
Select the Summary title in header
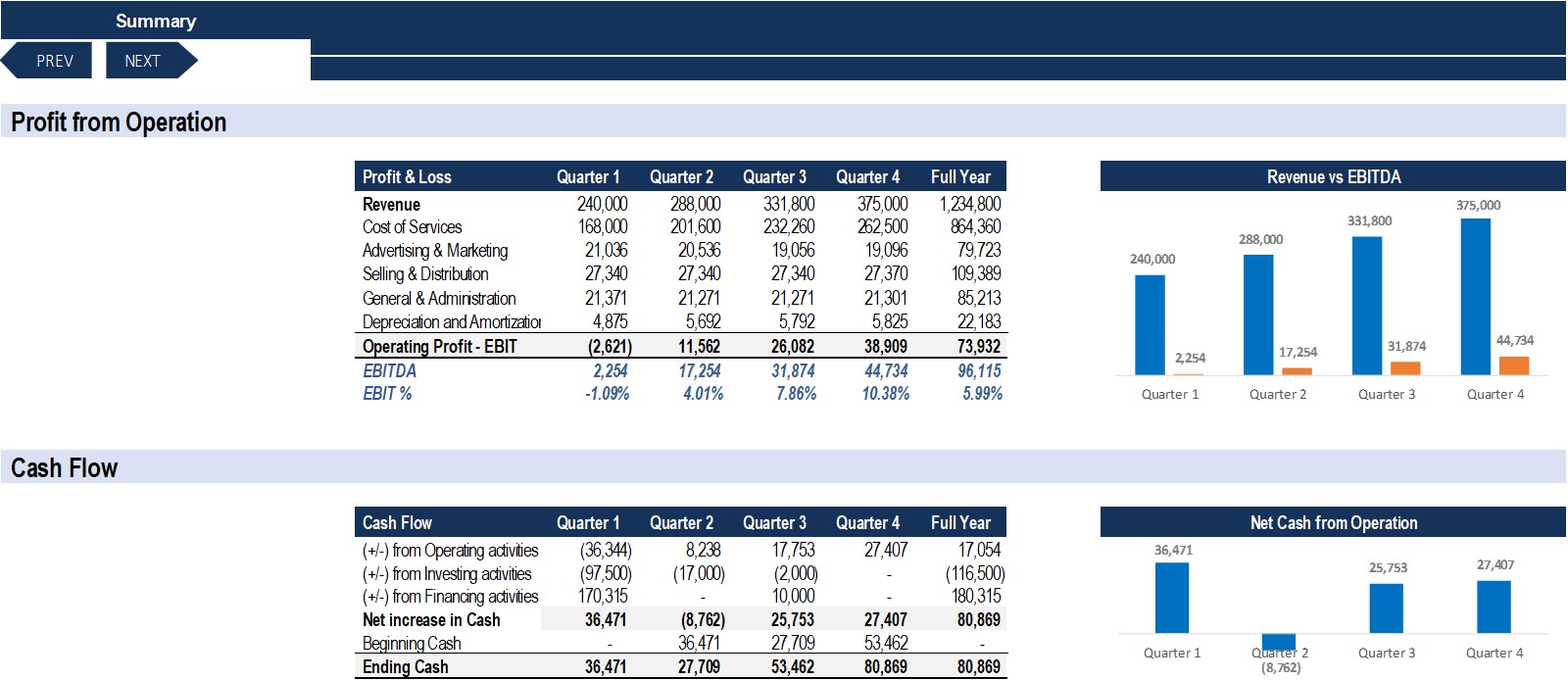tap(155, 21)
